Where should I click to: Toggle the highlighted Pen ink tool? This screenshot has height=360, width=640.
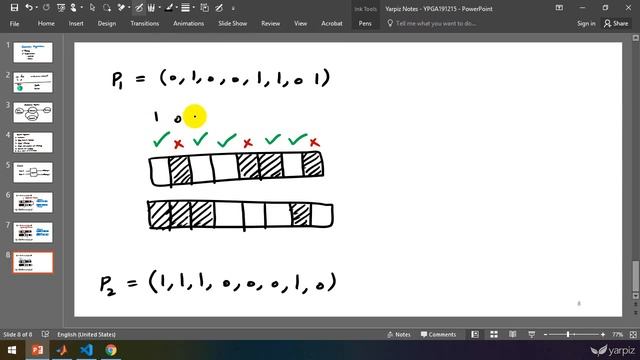(x=139, y=8)
